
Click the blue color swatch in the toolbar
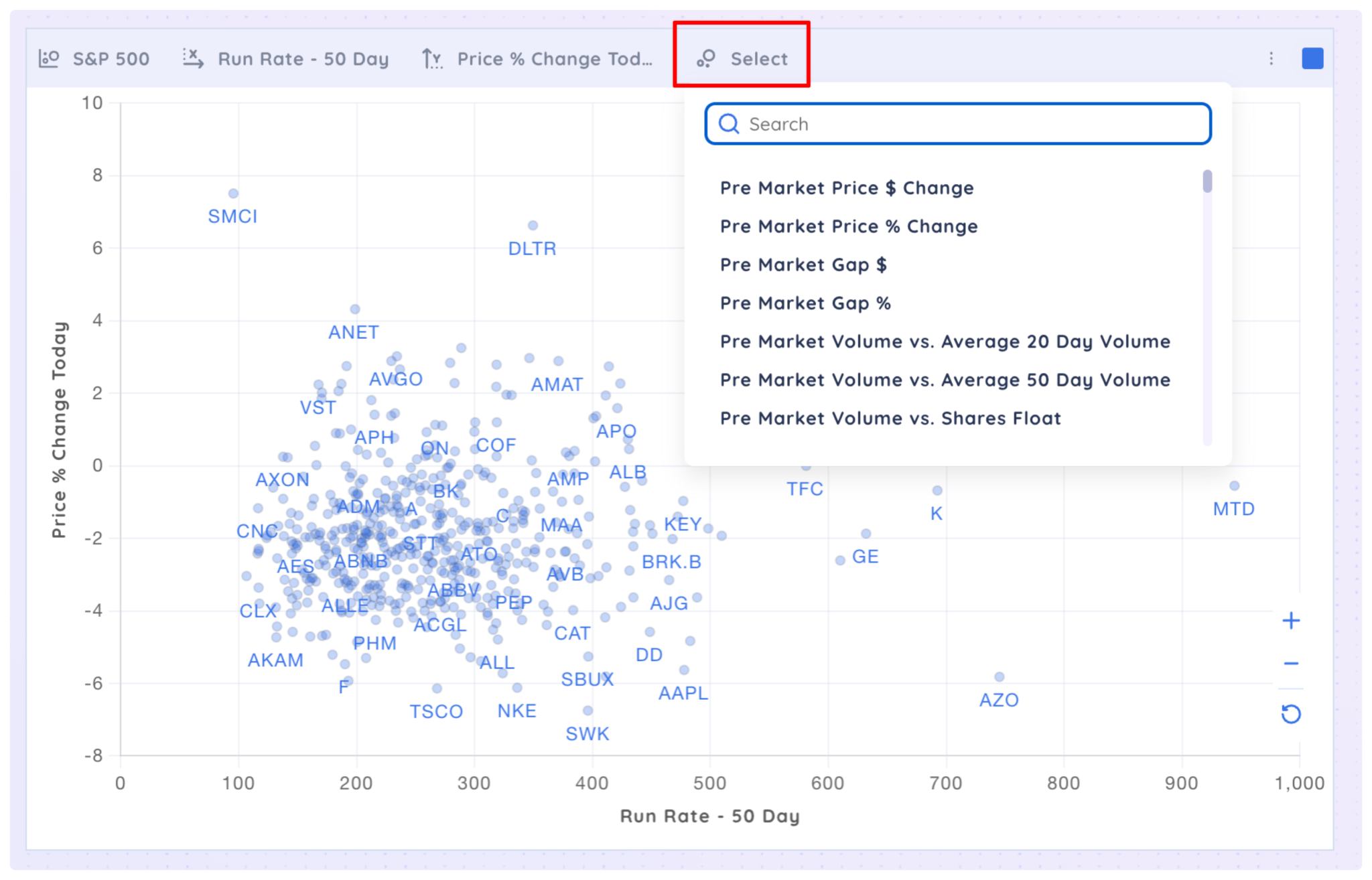[1313, 58]
